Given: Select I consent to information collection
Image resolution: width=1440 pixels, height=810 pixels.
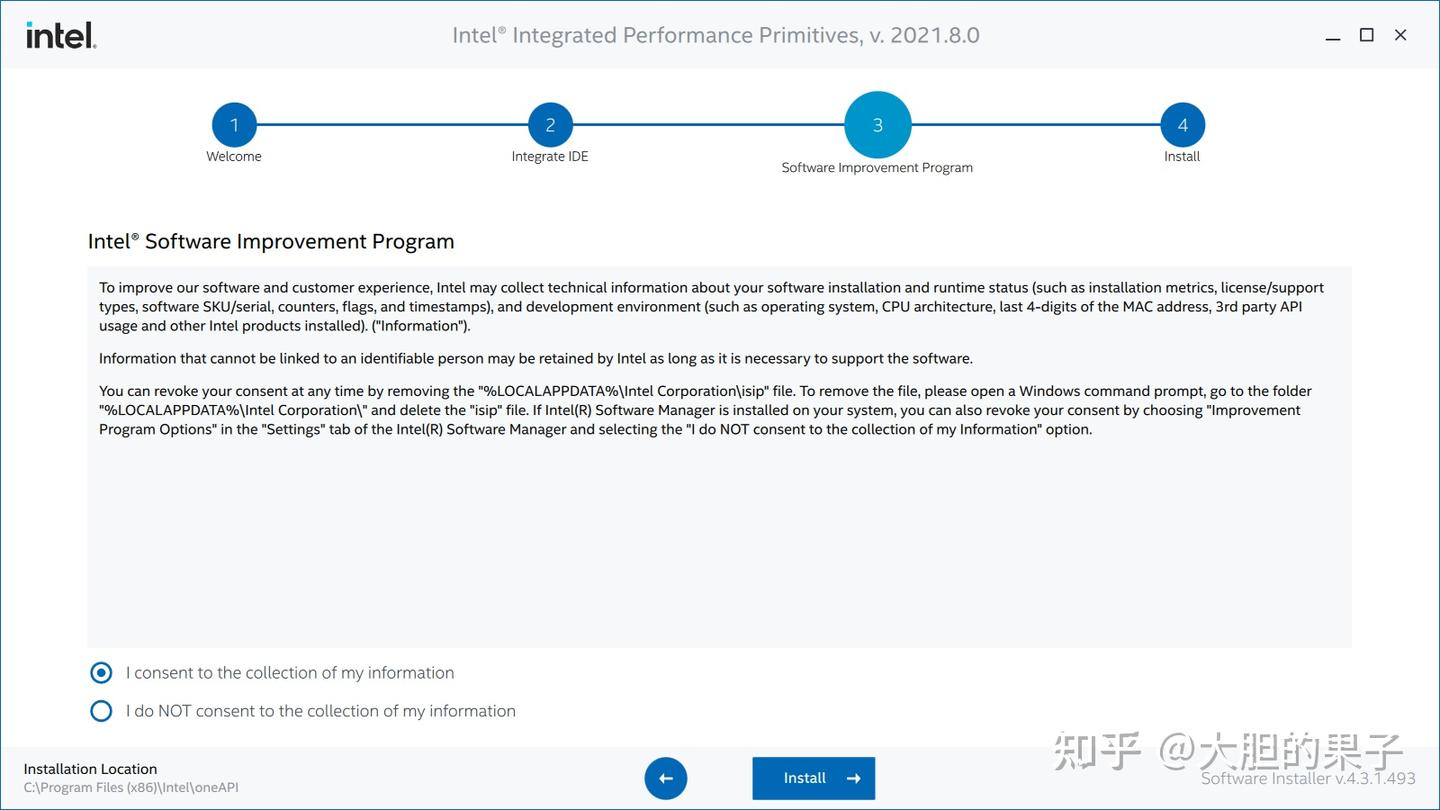Looking at the screenshot, I should point(289,672).
